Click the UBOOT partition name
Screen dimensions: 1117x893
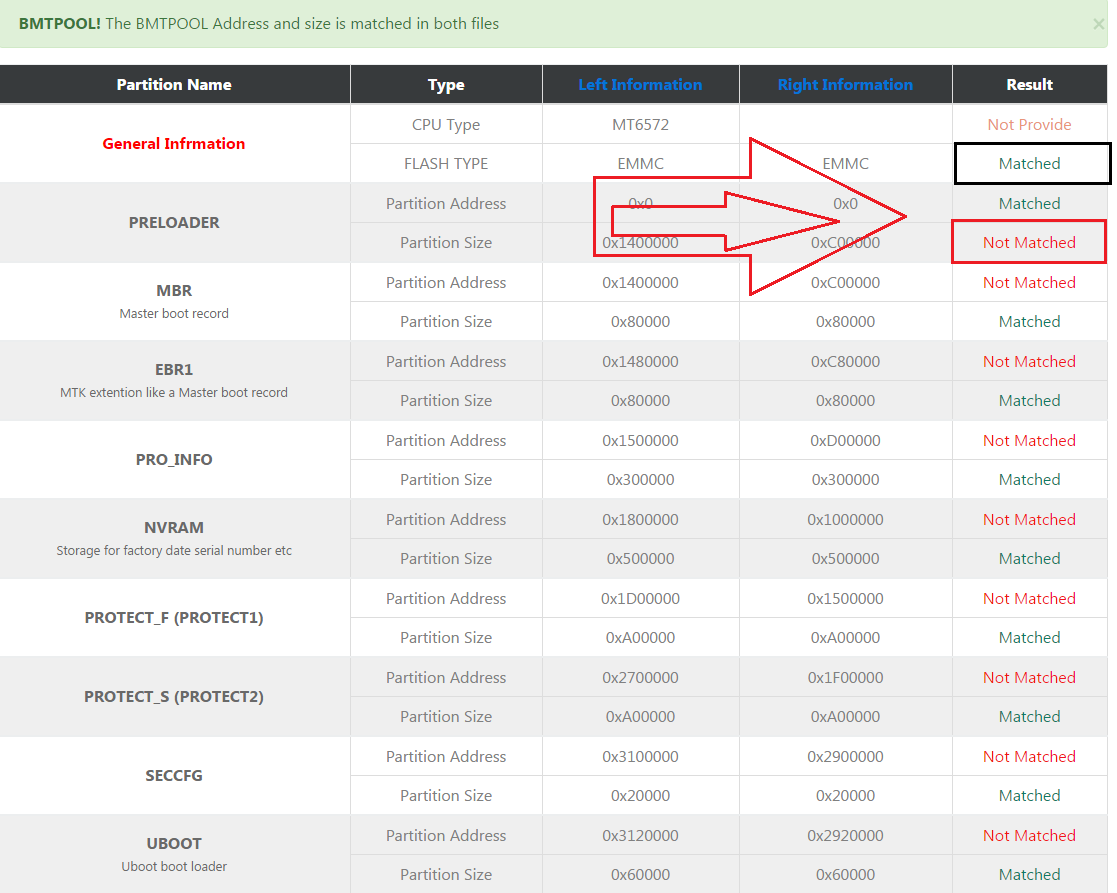point(174,844)
